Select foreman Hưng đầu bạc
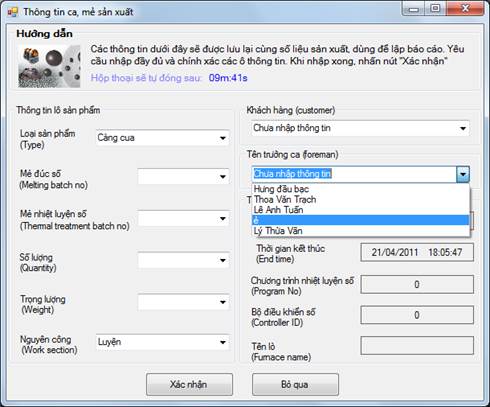Viewport: 490px width, 407px height. click(361, 189)
